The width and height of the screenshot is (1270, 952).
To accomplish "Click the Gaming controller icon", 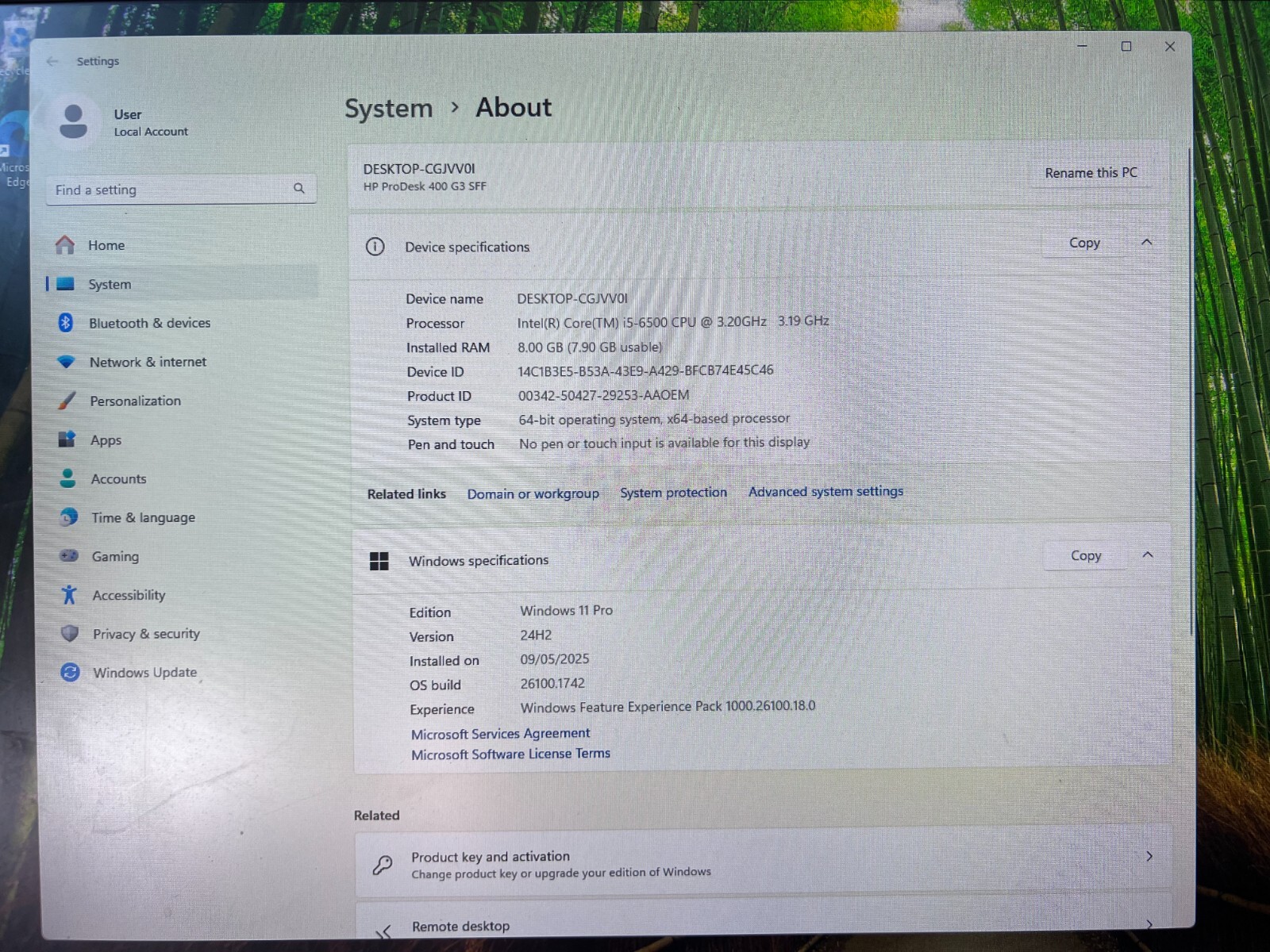I will point(69,555).
